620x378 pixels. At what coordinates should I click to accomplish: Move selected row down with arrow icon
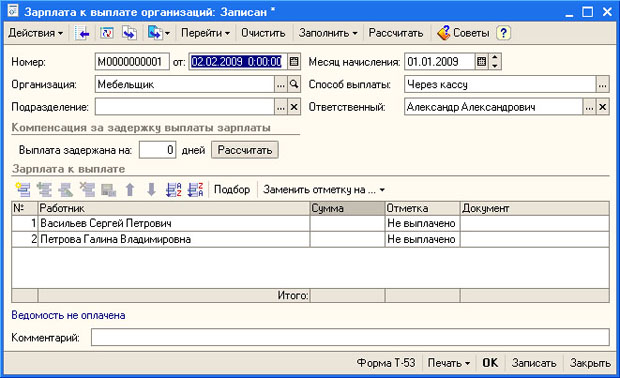pos(151,190)
